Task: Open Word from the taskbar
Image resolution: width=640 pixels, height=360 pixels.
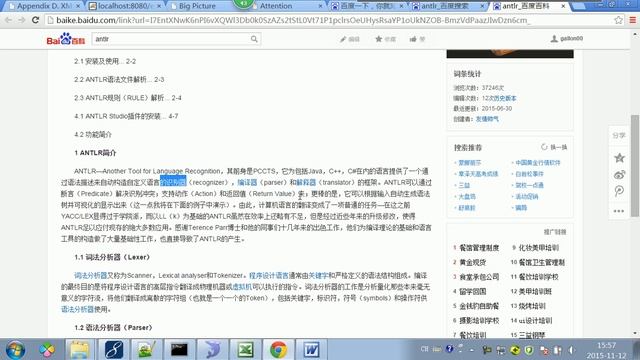Action: (x=311, y=350)
